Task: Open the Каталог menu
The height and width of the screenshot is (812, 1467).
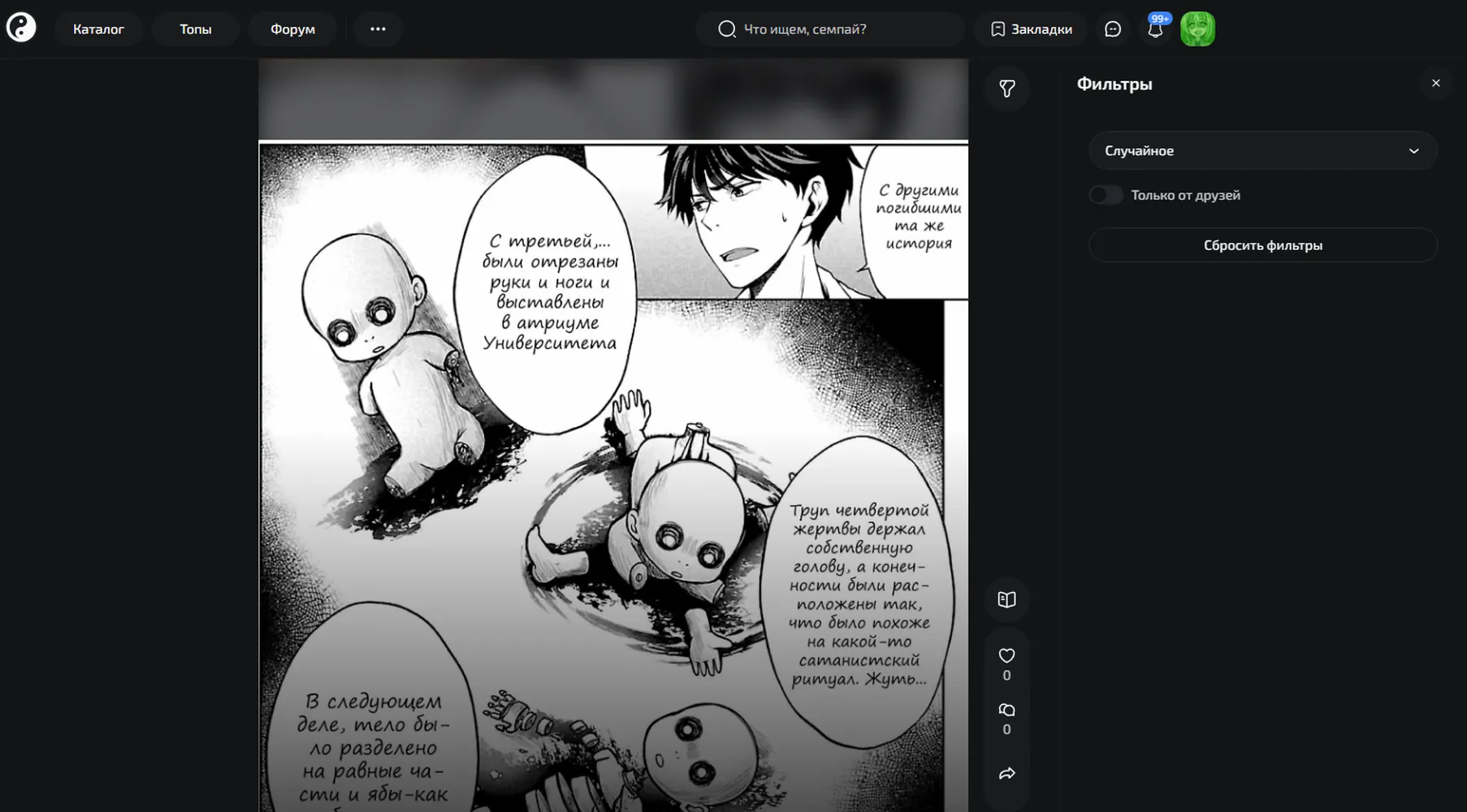Action: [x=98, y=29]
